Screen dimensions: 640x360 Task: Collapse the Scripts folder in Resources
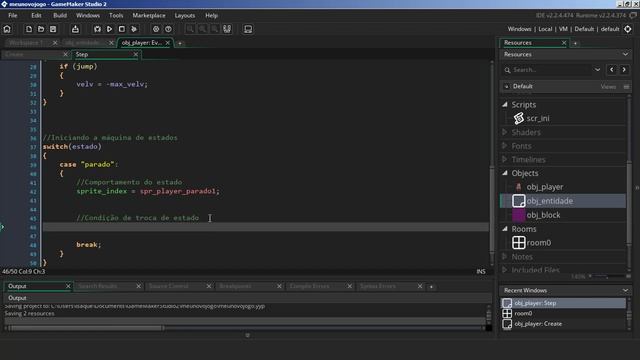pyautogui.click(x=505, y=104)
